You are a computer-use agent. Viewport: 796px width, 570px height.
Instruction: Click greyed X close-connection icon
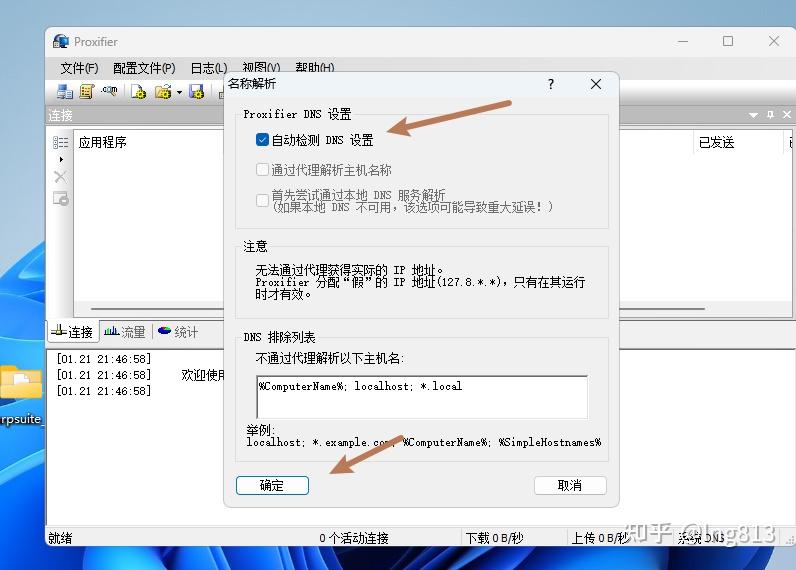60,177
